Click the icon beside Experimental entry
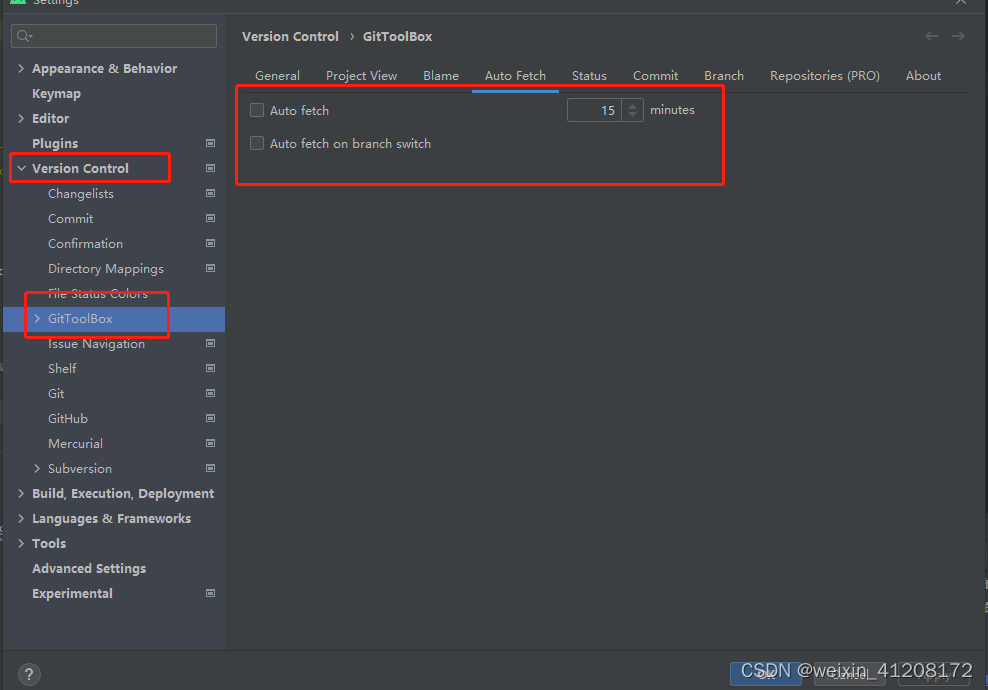Viewport: 988px width, 690px height. click(x=210, y=593)
